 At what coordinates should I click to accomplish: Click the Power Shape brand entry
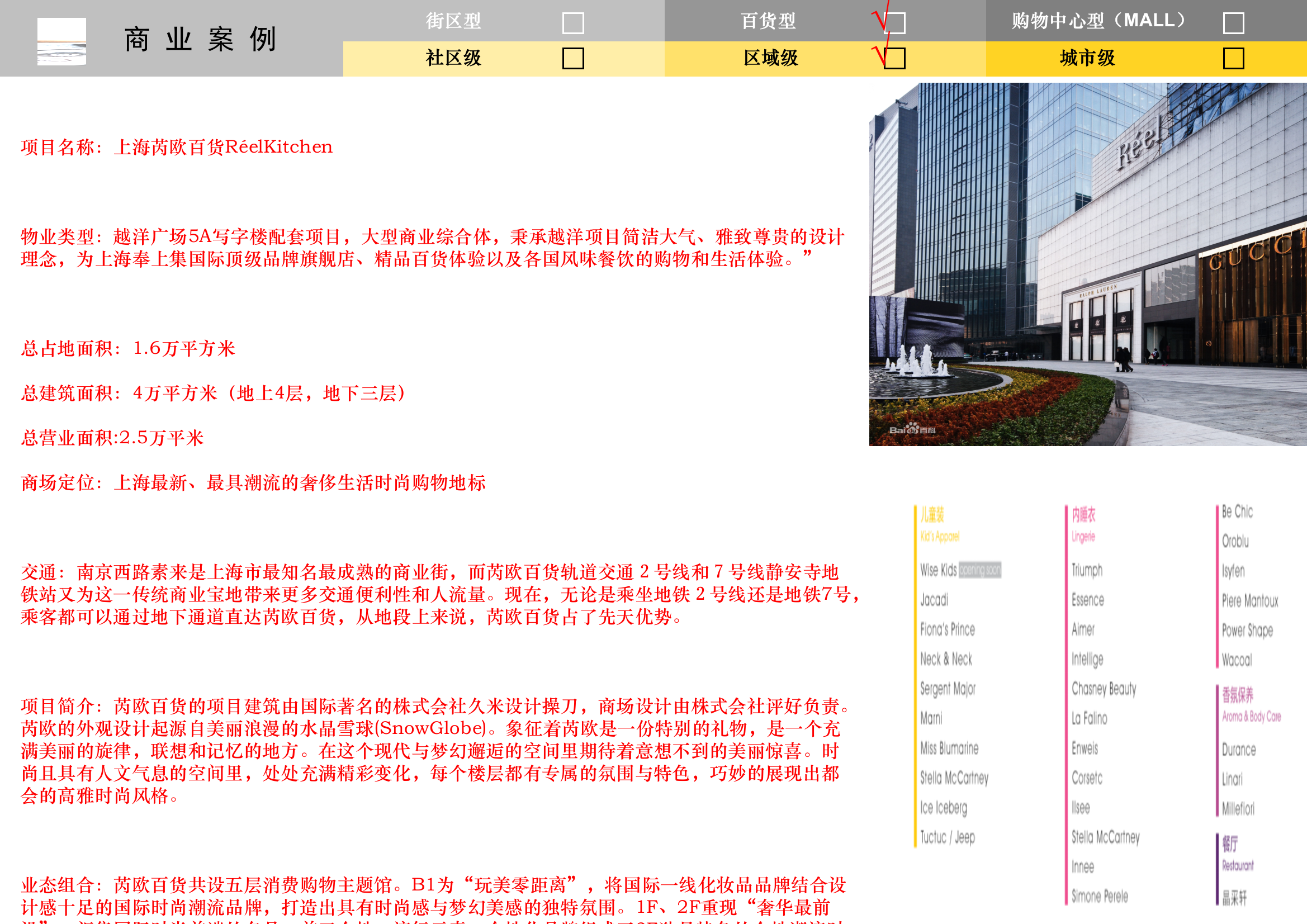(1247, 630)
